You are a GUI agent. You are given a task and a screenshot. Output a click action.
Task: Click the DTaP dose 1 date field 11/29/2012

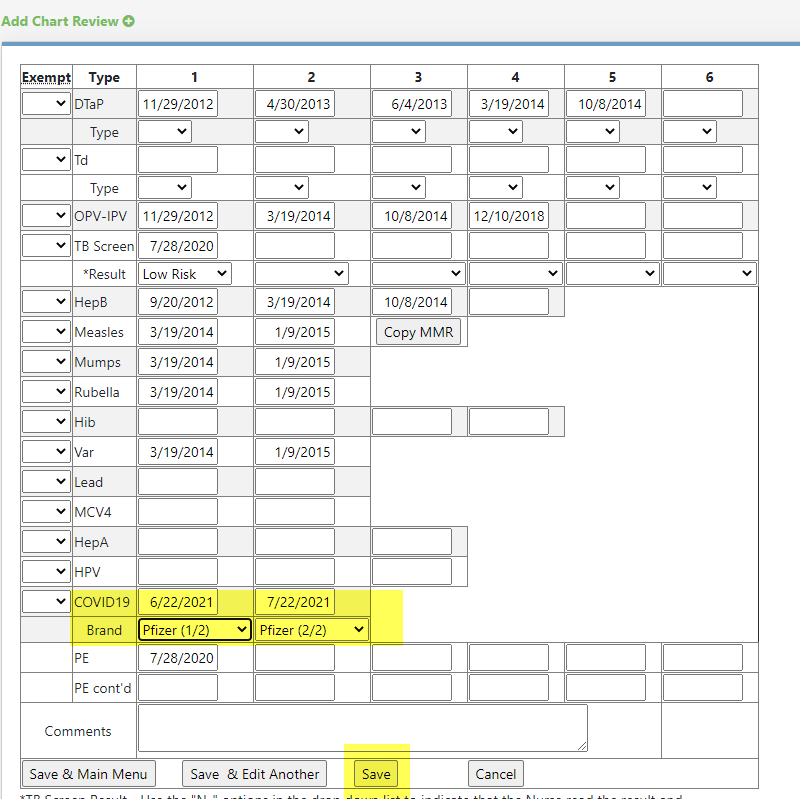[178, 104]
